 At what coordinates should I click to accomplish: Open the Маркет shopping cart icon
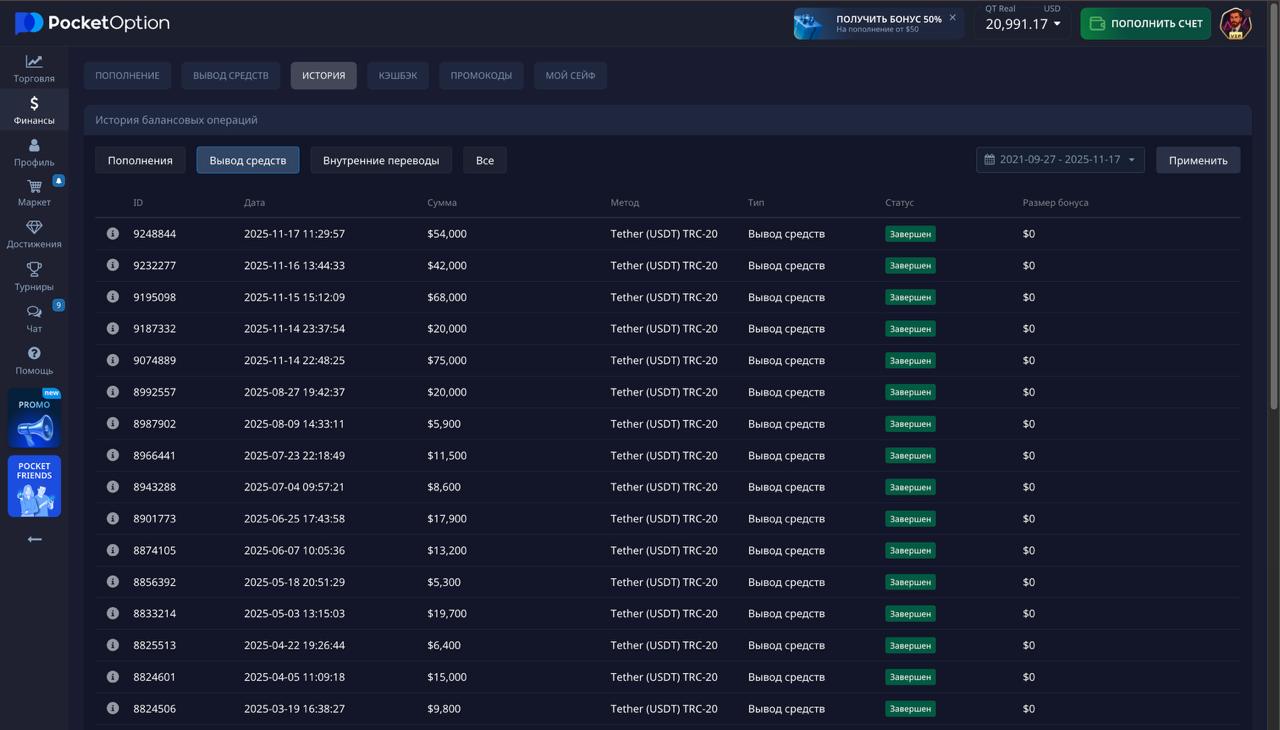tap(34, 186)
